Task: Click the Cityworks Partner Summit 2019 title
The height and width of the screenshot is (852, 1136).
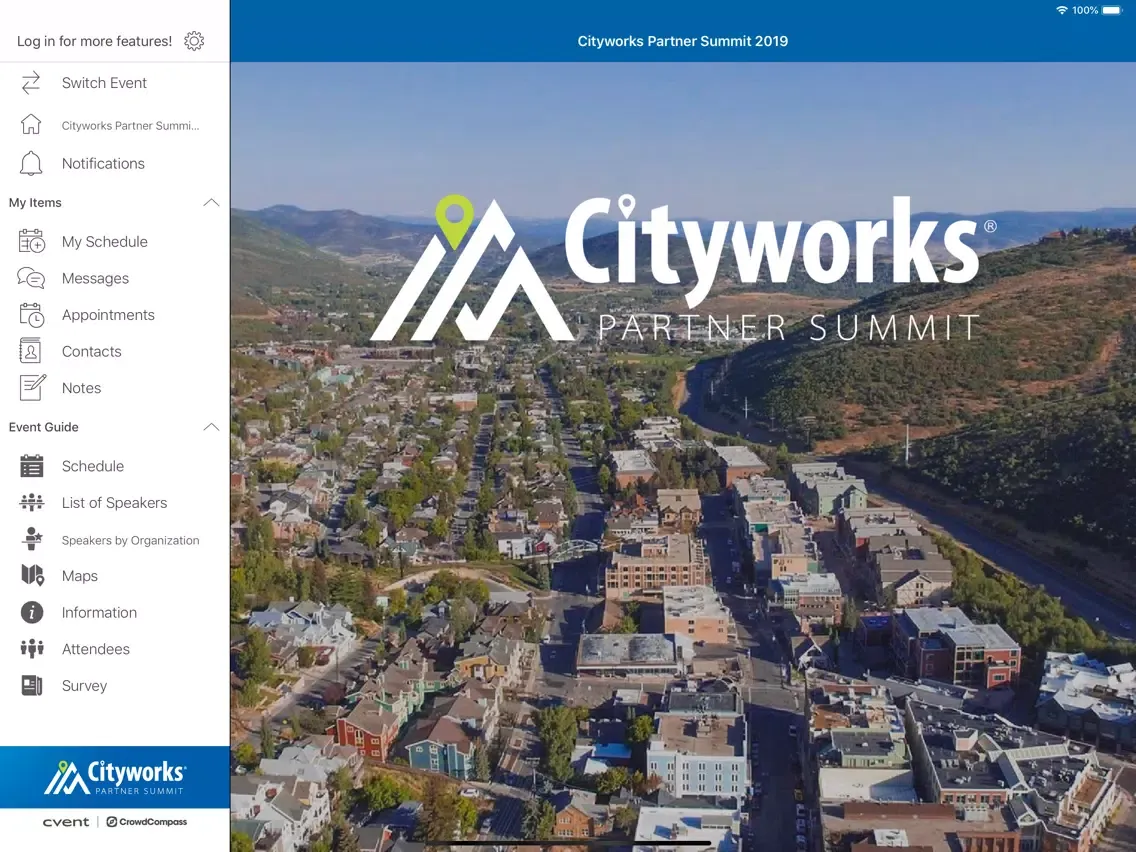Action: (x=682, y=41)
